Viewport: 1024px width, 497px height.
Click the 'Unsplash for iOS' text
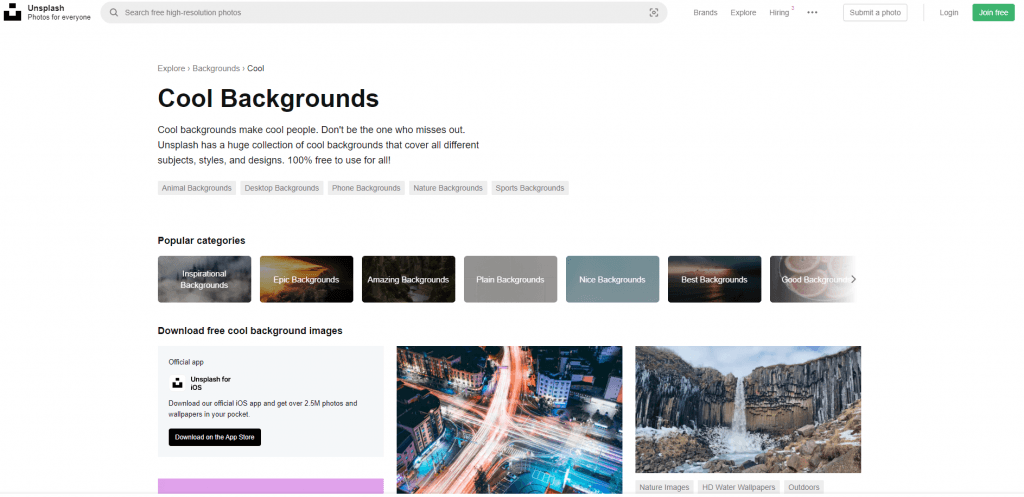[x=210, y=383]
